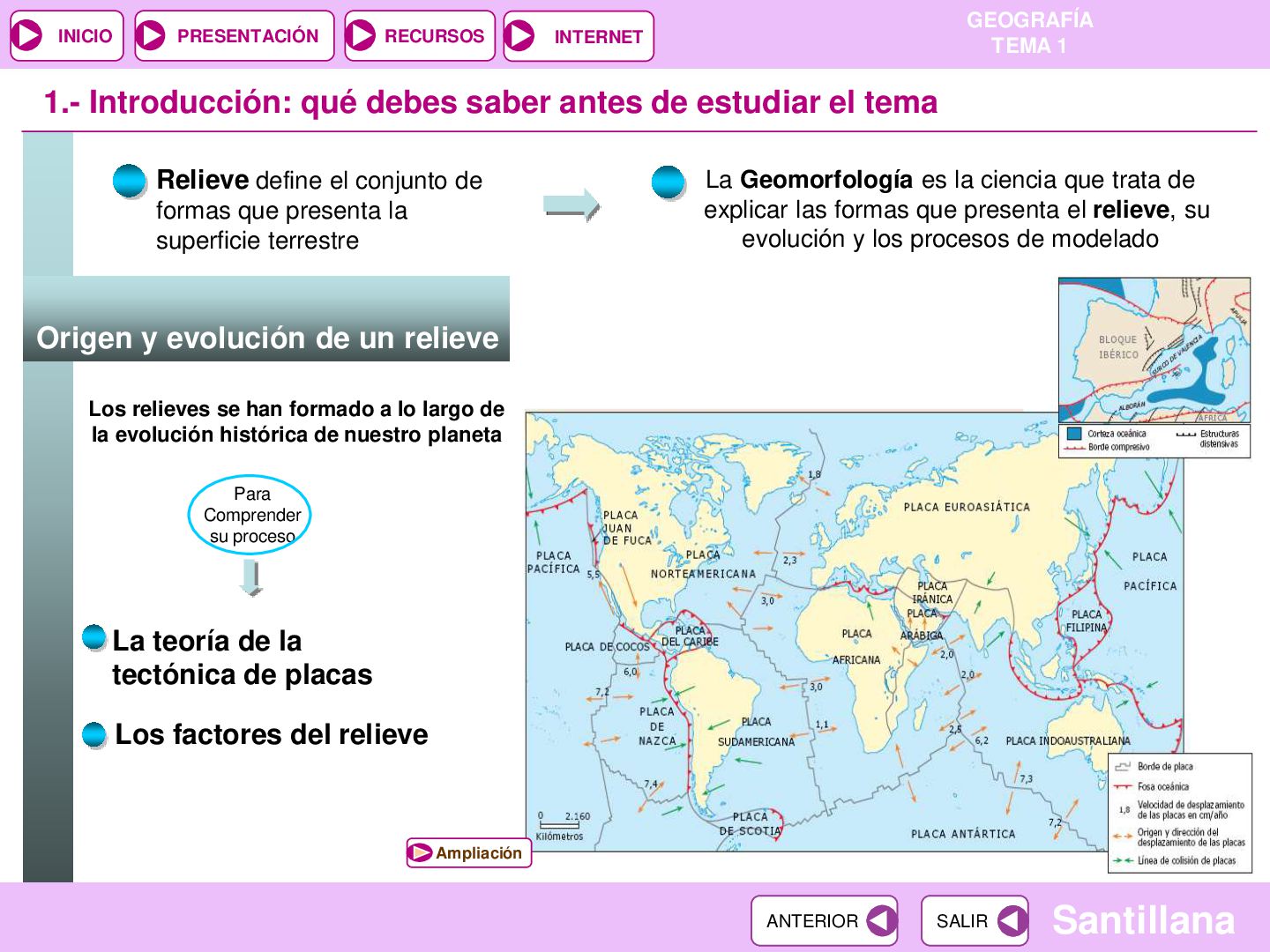Click the INTERNET play arrow icon
1270x952 pixels.
(520, 37)
